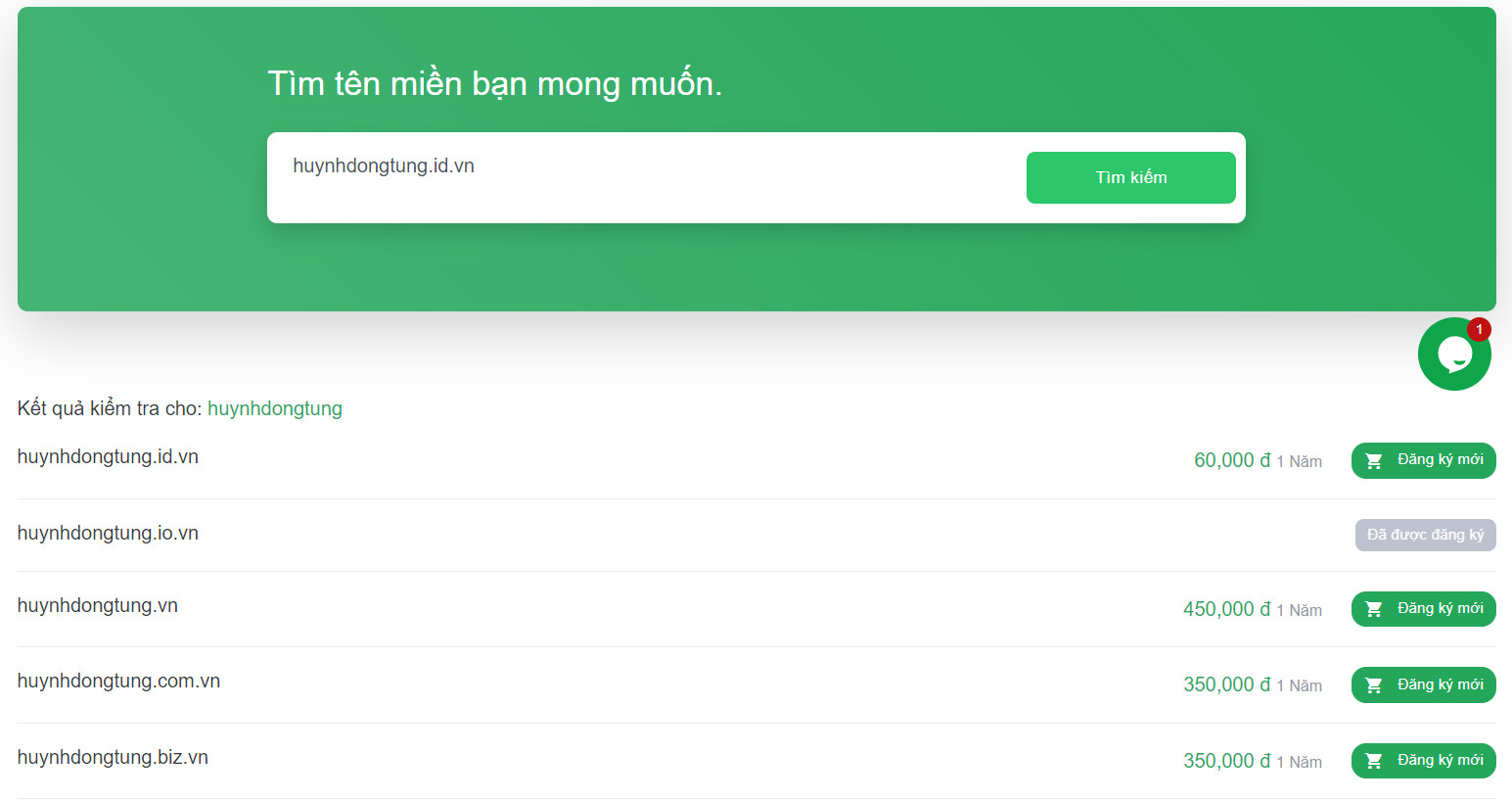Image resolution: width=1512 pixels, height=801 pixels.
Task: Click the 60,000 đ price
Action: point(1232,460)
